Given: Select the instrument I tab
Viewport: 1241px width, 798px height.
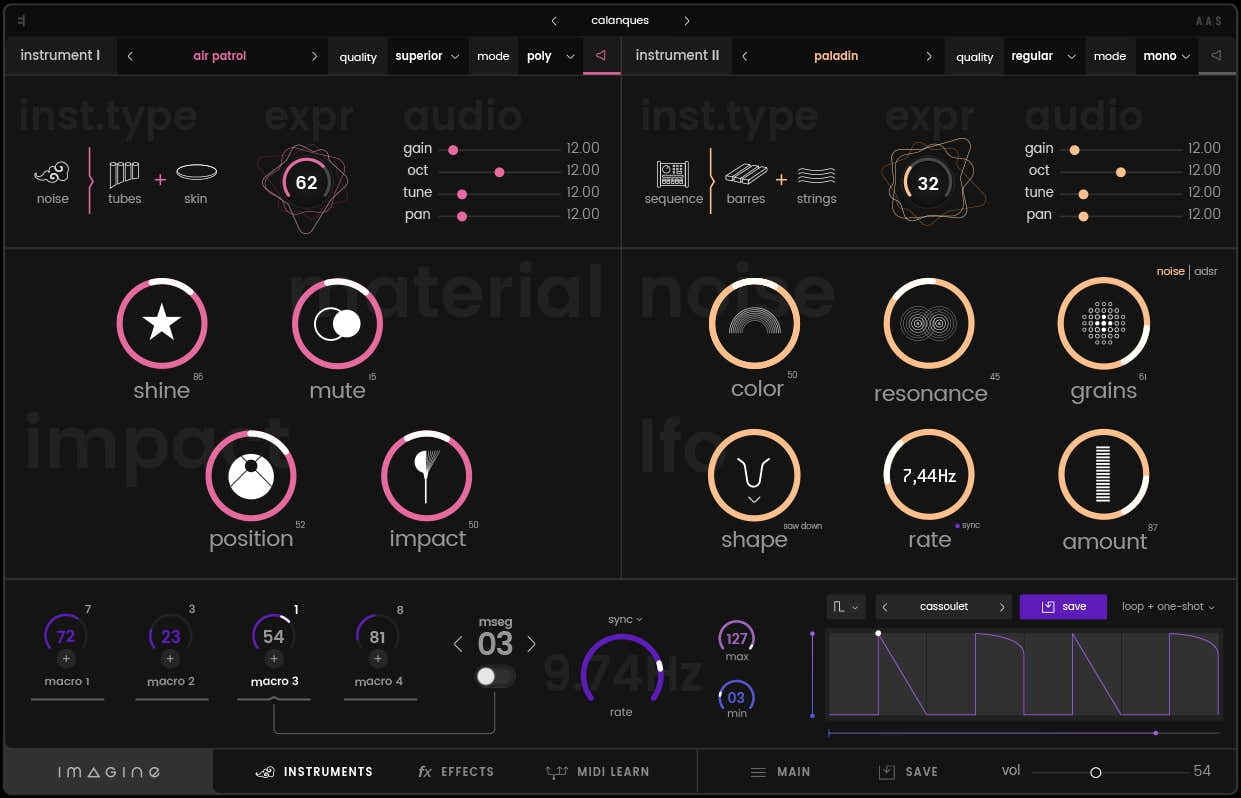Looking at the screenshot, I should pyautogui.click(x=61, y=56).
